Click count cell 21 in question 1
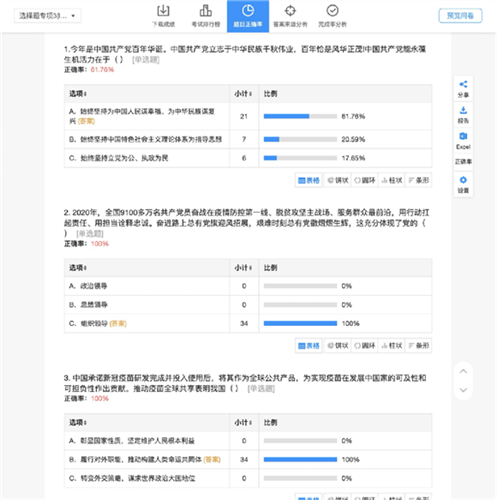 [x=244, y=116]
